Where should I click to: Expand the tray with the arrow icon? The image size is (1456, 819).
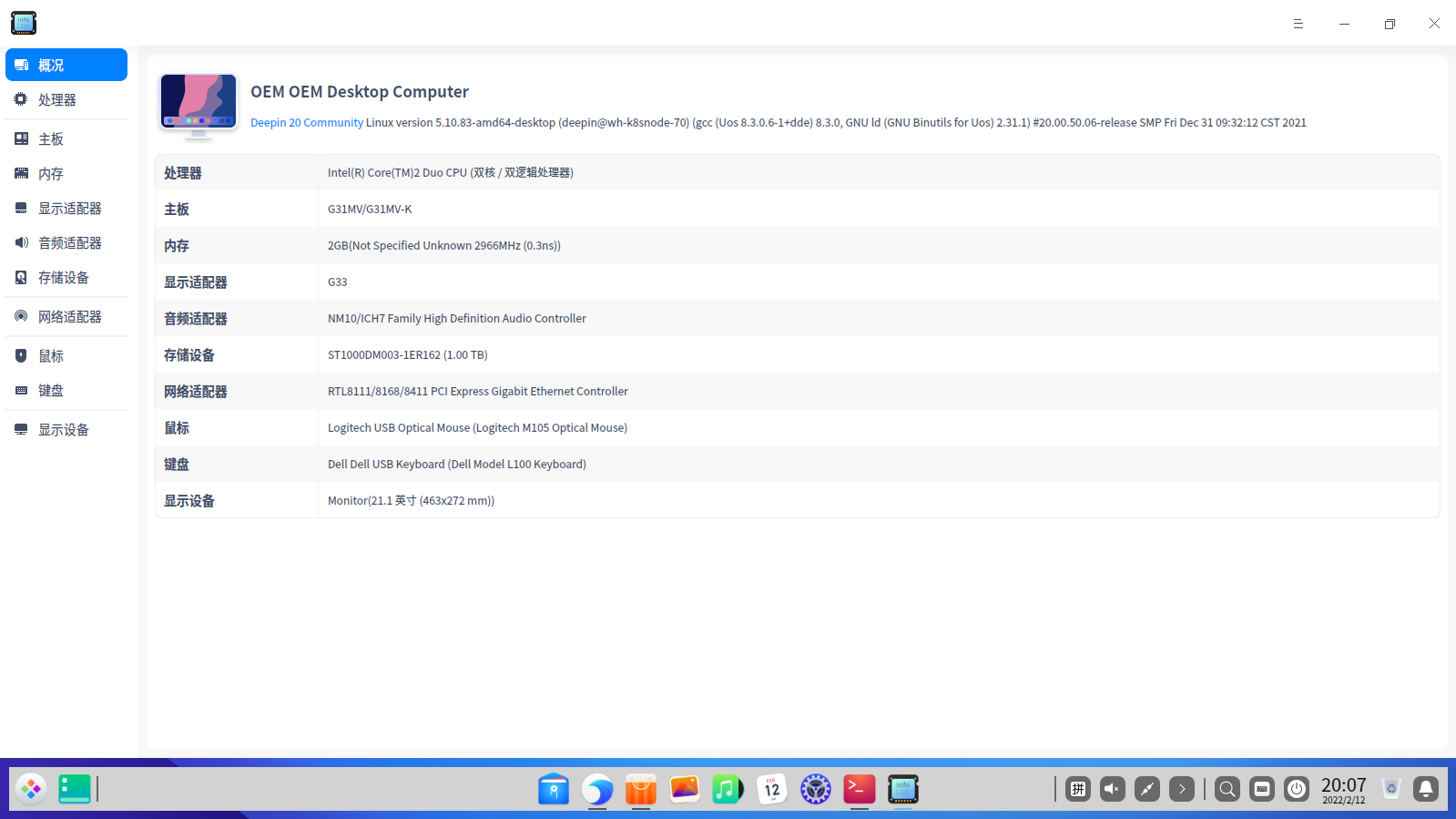tap(1182, 789)
